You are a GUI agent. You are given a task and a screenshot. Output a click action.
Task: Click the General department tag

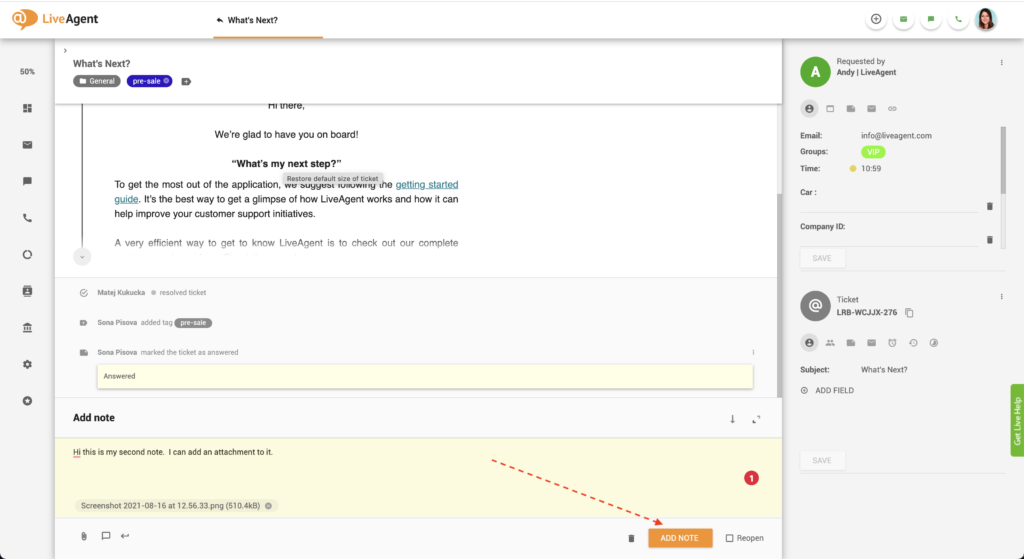click(97, 81)
